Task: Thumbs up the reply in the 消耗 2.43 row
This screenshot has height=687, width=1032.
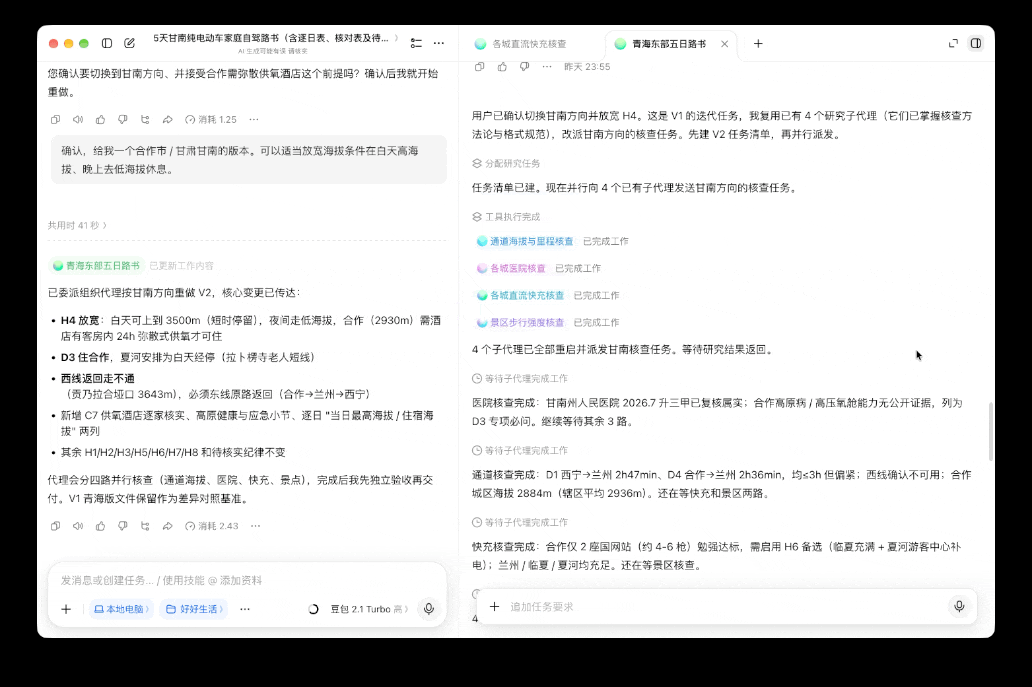Action: tap(100, 526)
